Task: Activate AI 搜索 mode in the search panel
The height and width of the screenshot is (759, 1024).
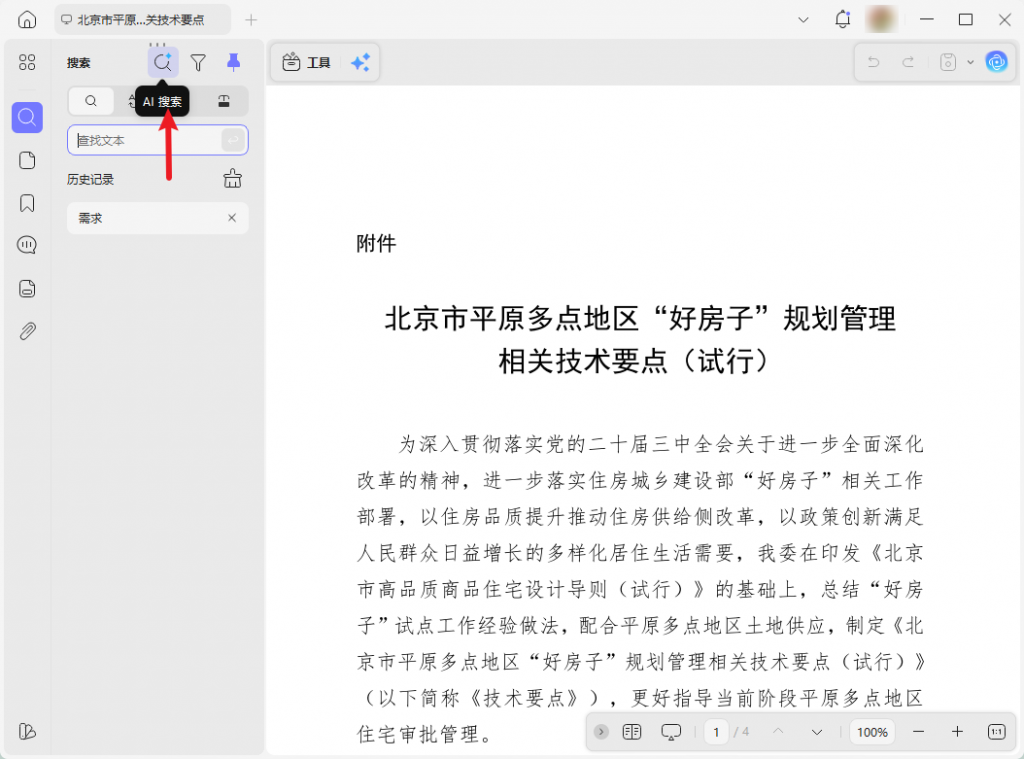Action: point(163,62)
